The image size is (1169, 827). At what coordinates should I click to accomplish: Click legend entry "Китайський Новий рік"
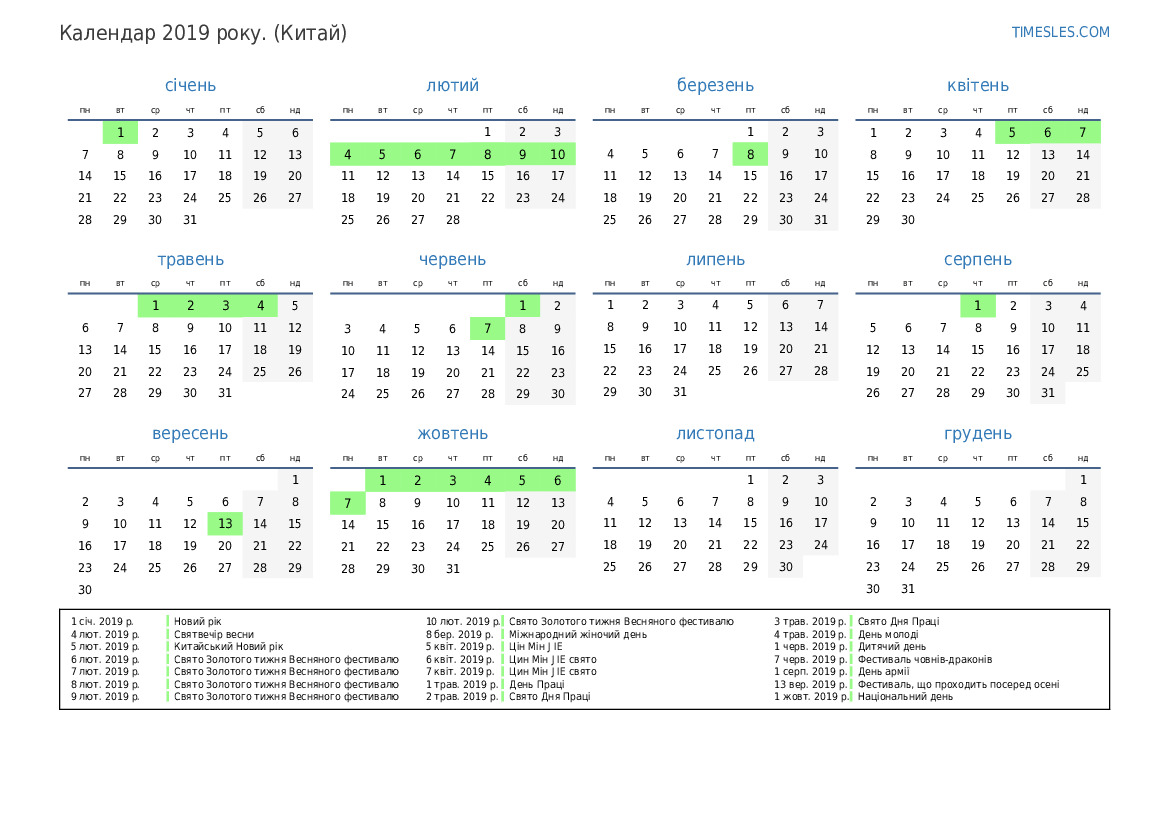[x=228, y=647]
